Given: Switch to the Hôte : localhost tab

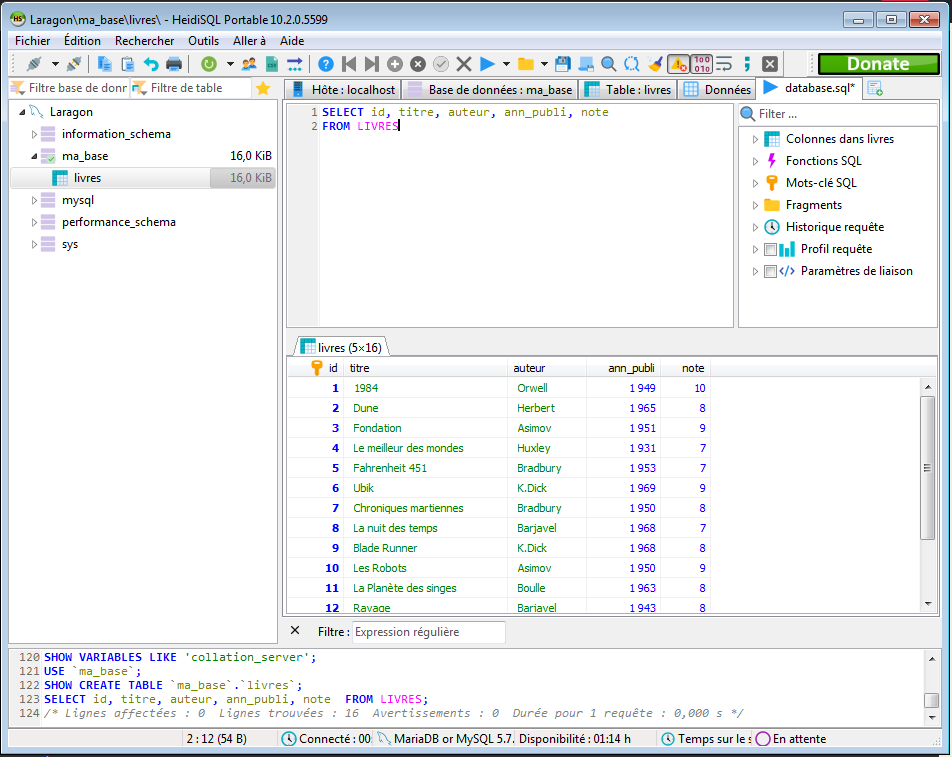Looking at the screenshot, I should coord(344,90).
